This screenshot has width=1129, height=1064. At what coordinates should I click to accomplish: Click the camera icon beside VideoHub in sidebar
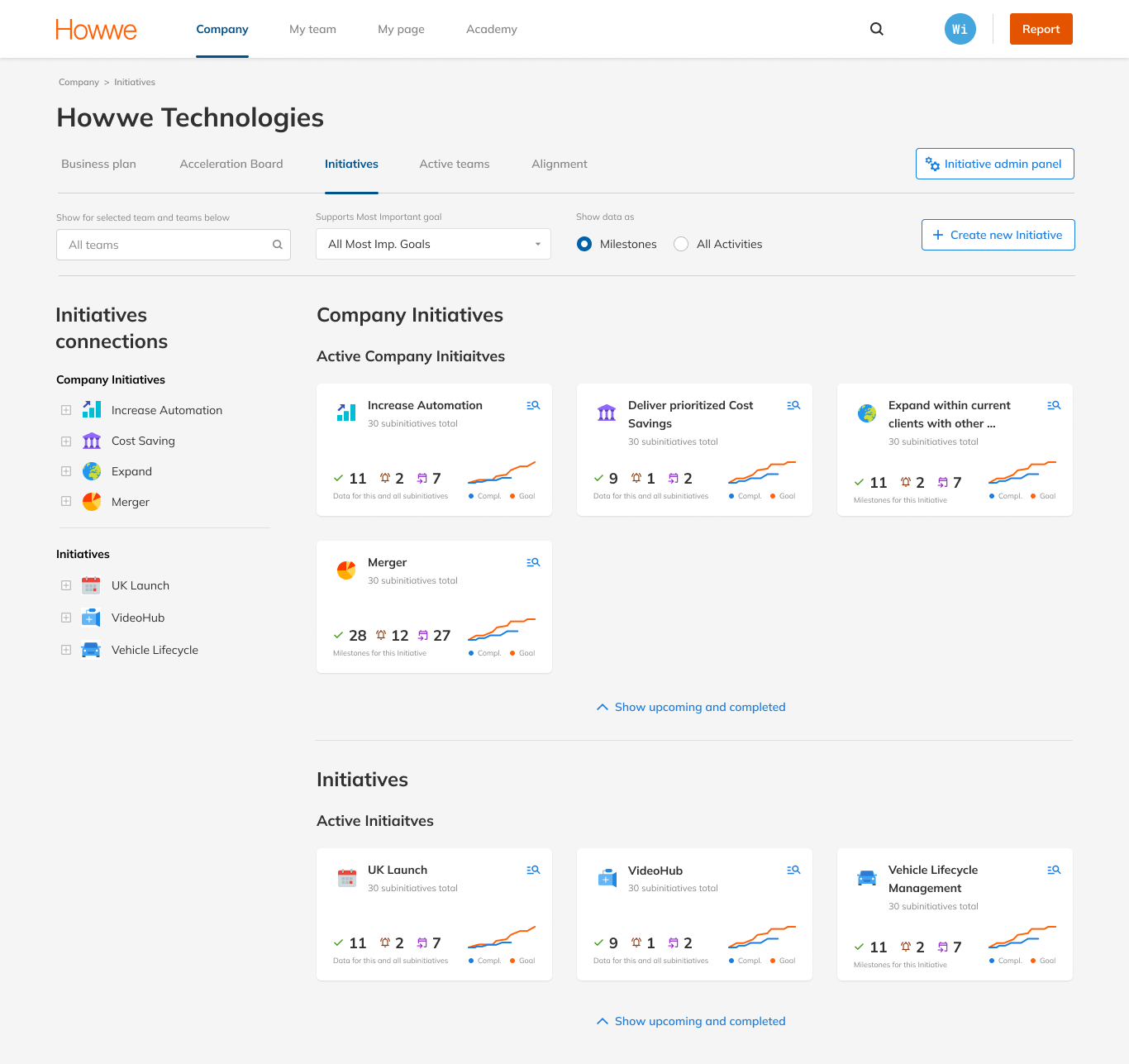click(92, 618)
